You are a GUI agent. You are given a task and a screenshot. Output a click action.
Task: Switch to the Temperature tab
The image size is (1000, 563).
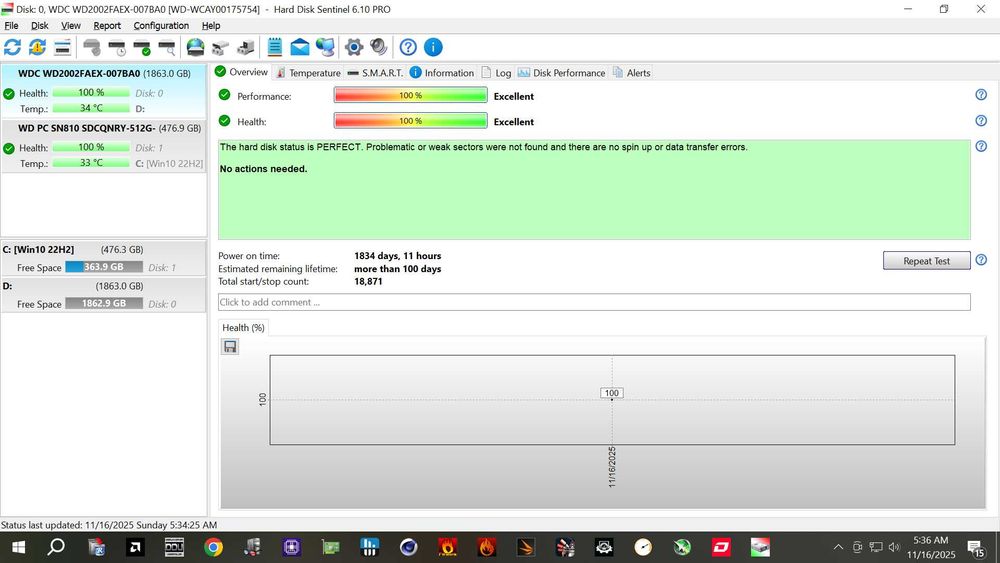308,73
